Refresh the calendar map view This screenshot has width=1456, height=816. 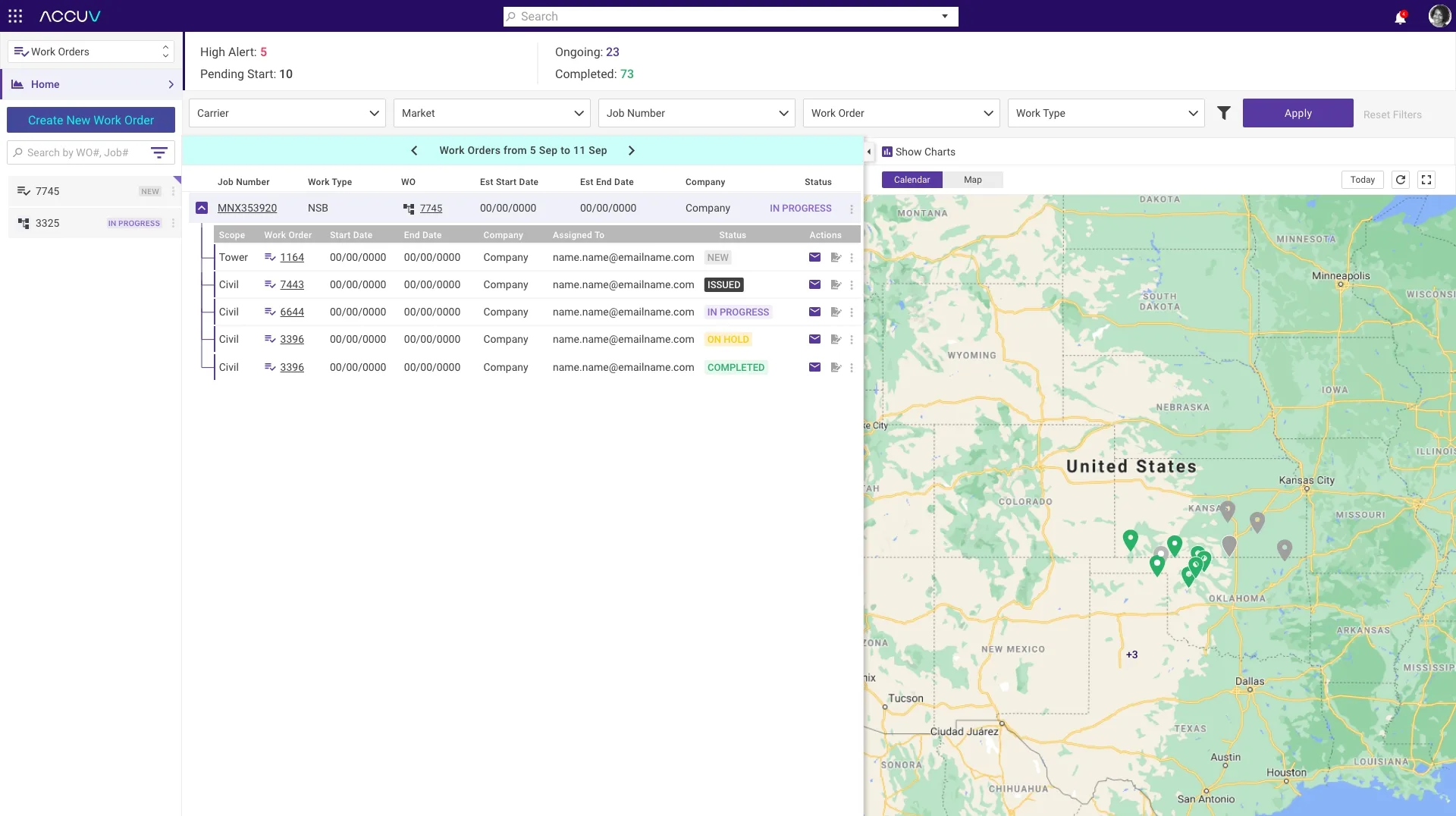click(x=1401, y=180)
